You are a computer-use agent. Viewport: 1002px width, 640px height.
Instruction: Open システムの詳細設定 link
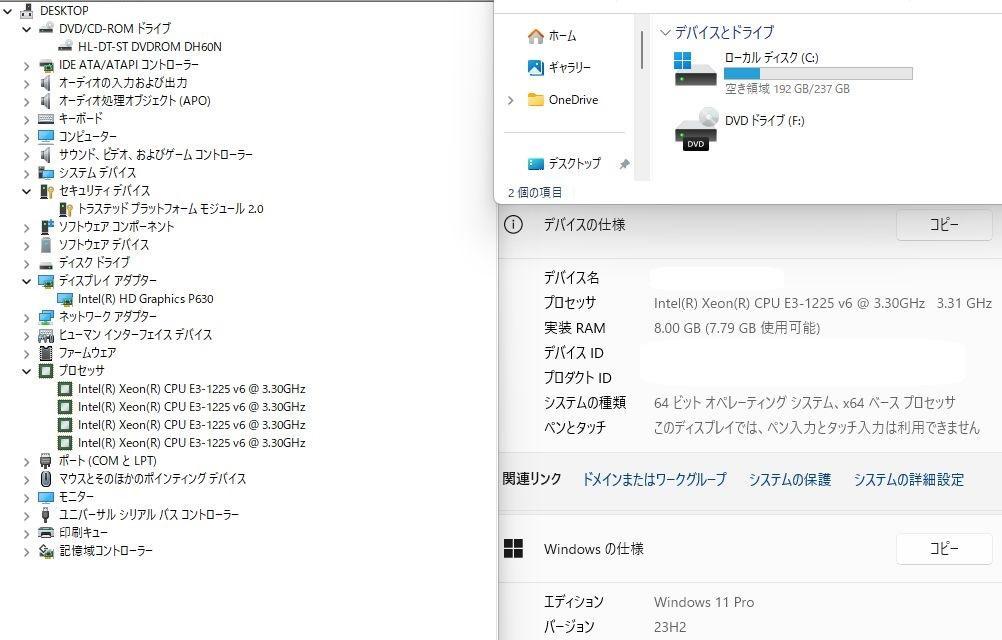pyautogui.click(x=909, y=479)
